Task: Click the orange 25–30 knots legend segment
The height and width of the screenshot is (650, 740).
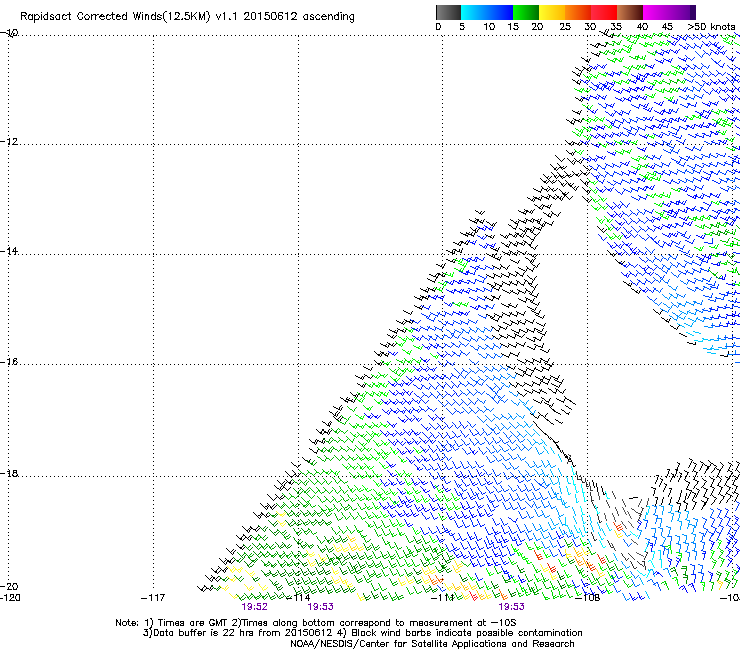Action: click(x=578, y=12)
